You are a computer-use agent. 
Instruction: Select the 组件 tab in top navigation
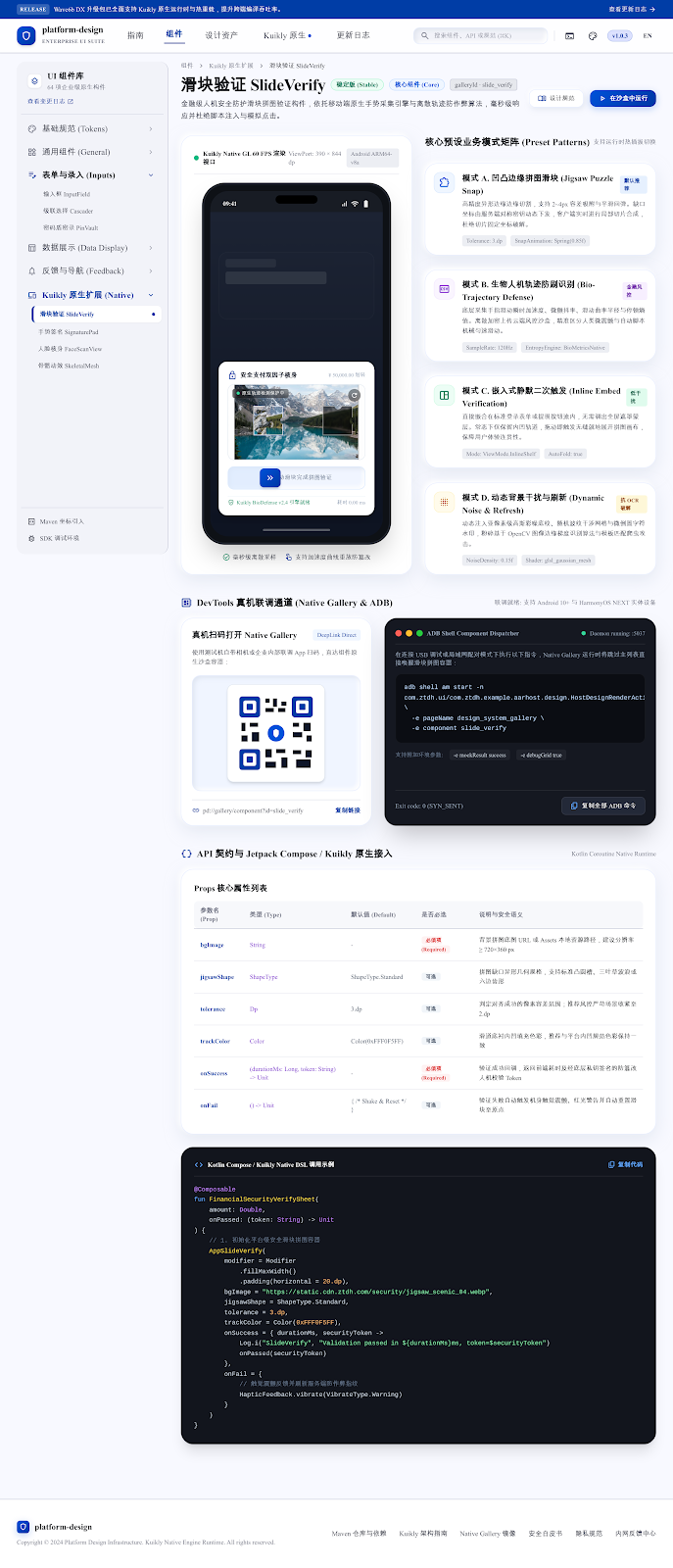[x=174, y=34]
